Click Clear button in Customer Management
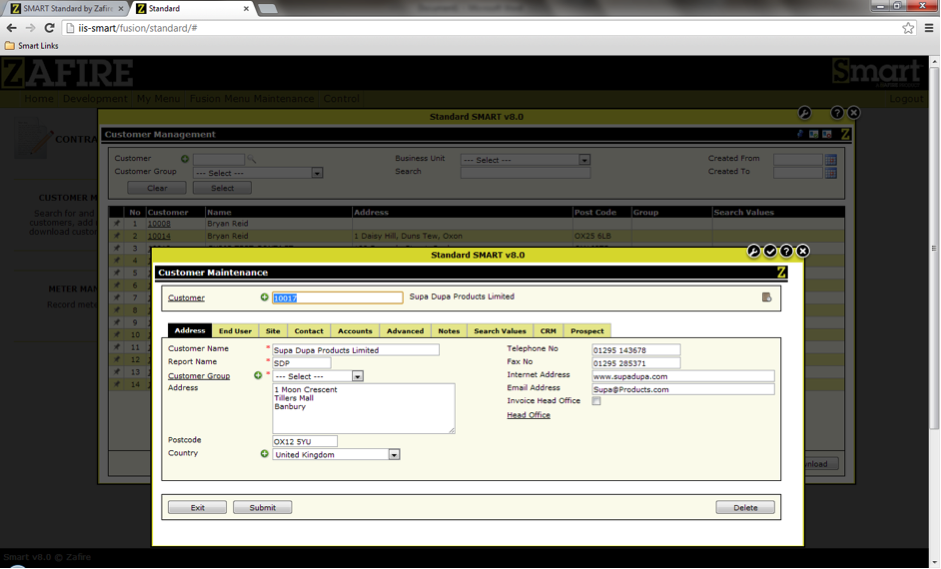941x569 pixels. pyautogui.click(x=157, y=188)
